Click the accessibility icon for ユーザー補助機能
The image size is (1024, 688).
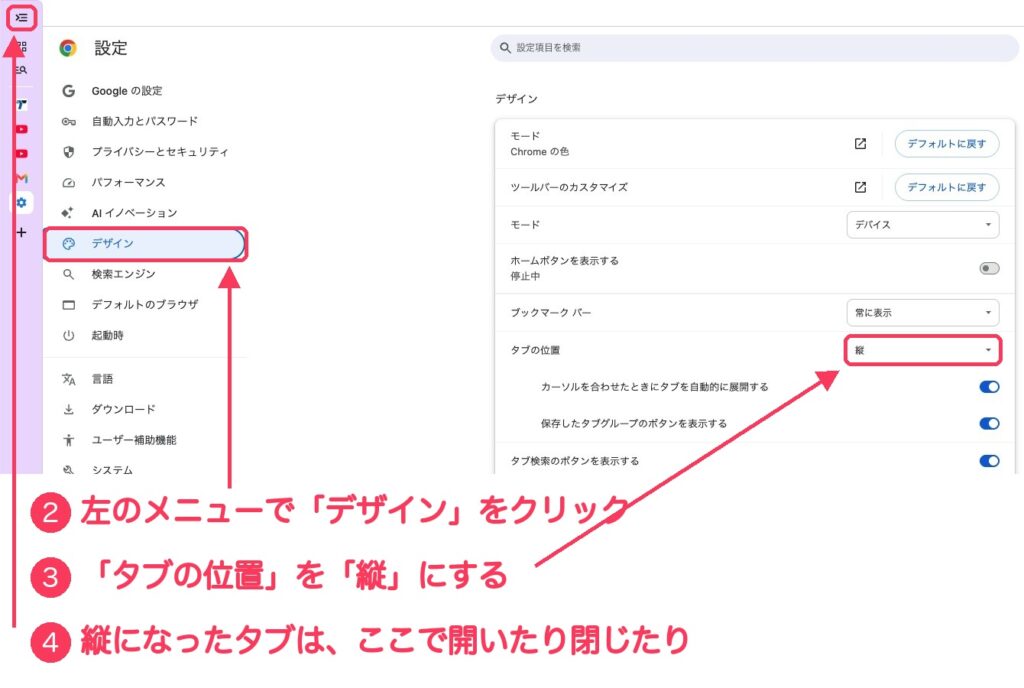tap(69, 440)
